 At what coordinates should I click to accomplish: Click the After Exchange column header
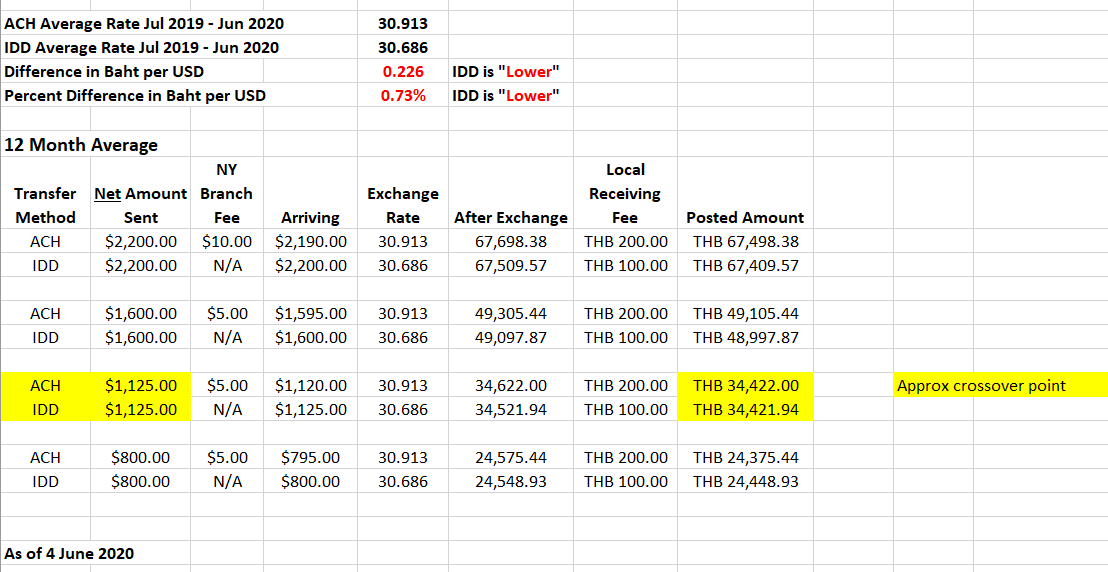(x=510, y=217)
